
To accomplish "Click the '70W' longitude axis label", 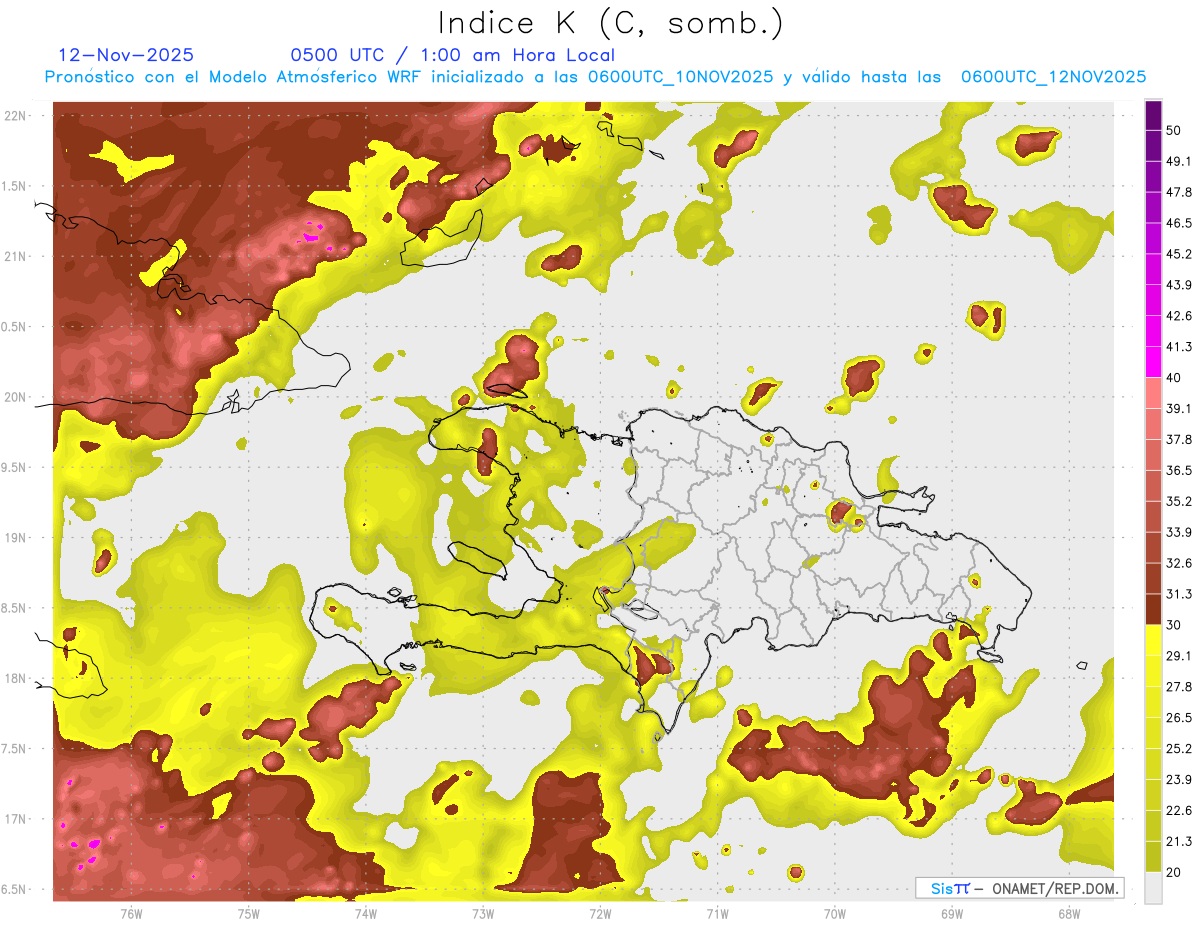I will tap(834, 914).
